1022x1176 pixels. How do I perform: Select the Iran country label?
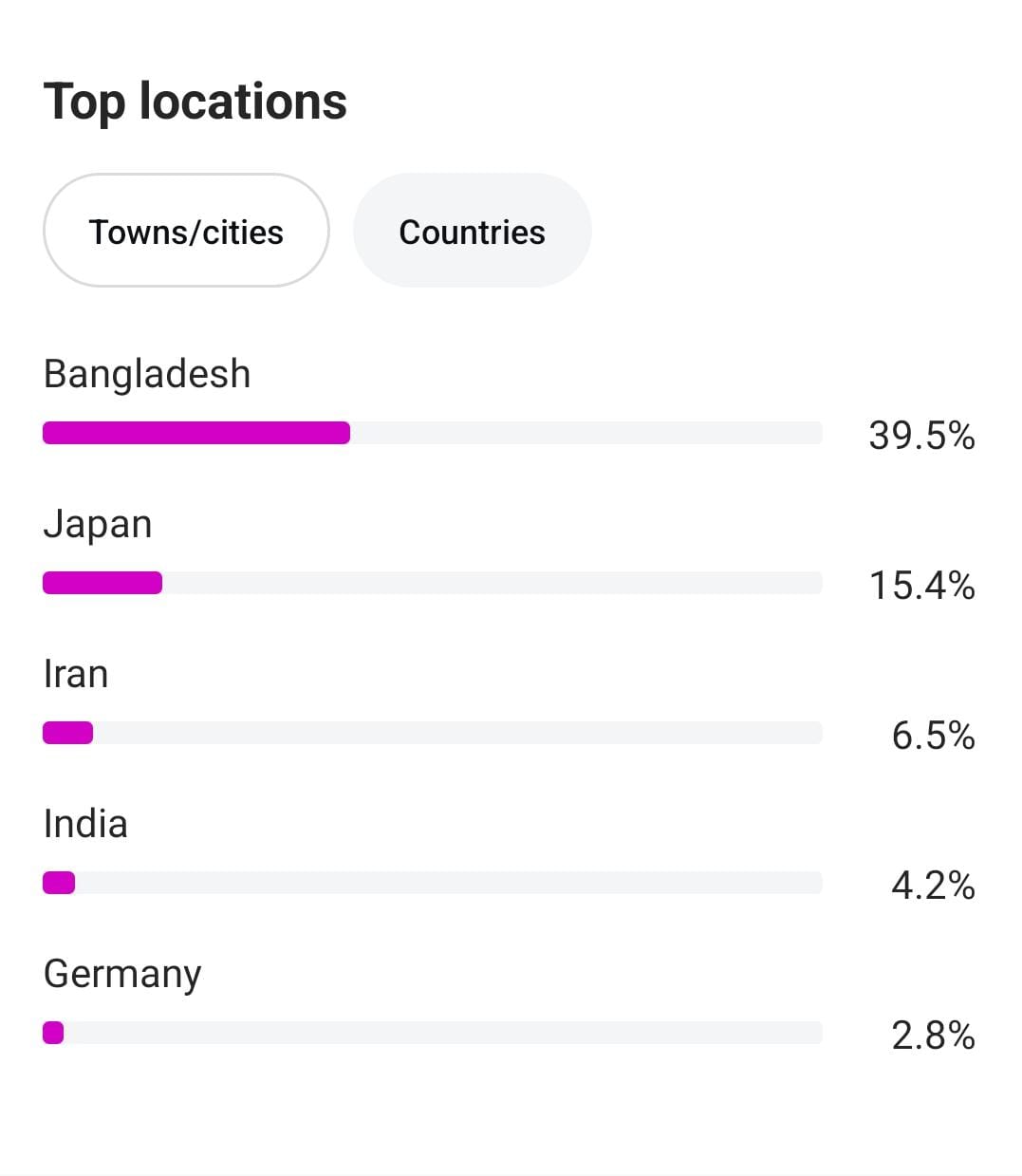tap(76, 674)
